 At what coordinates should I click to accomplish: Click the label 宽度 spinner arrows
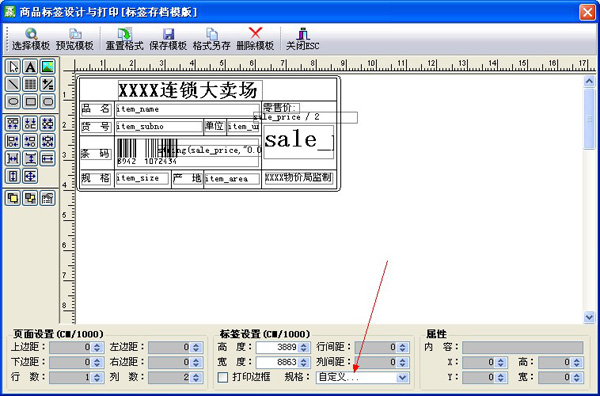point(304,362)
